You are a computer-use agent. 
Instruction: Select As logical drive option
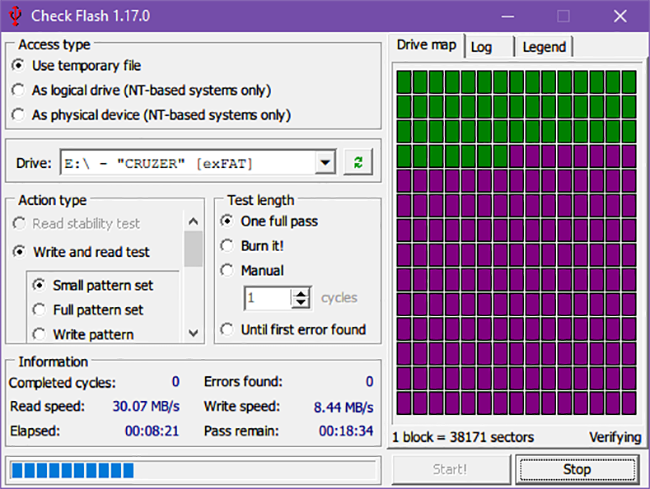click(x=18, y=90)
